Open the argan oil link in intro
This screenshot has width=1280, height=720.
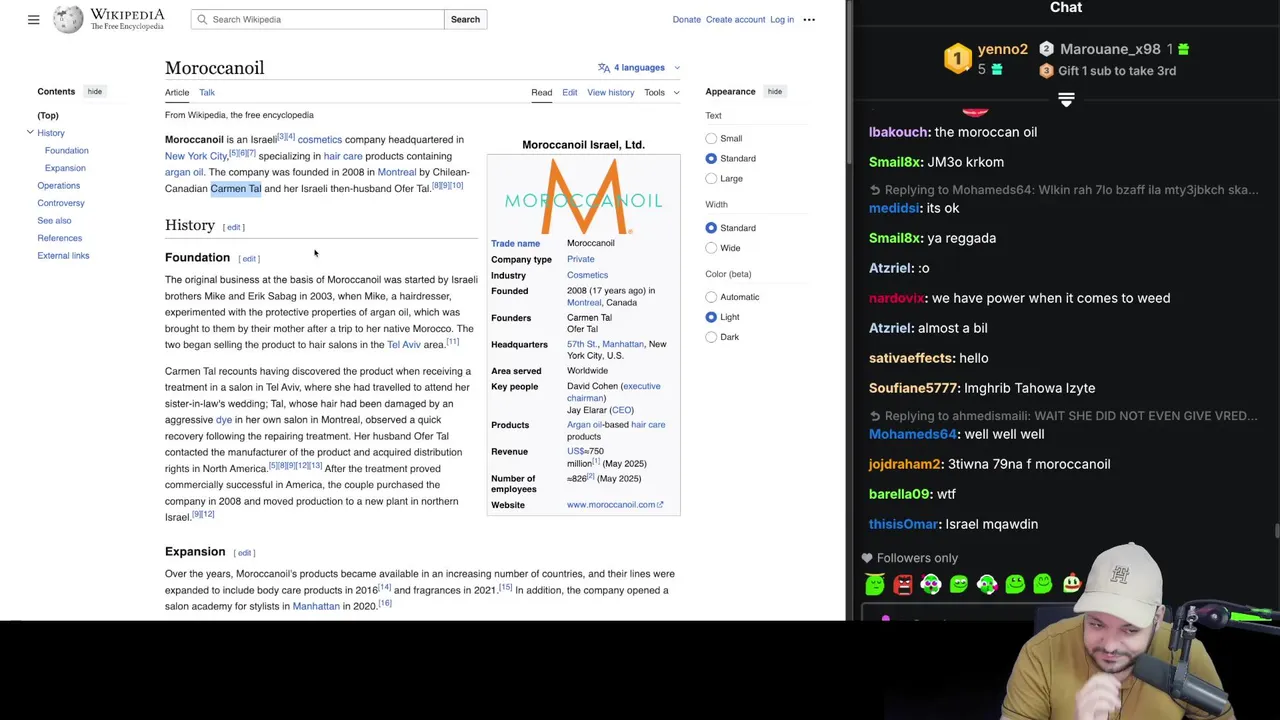[x=184, y=172]
